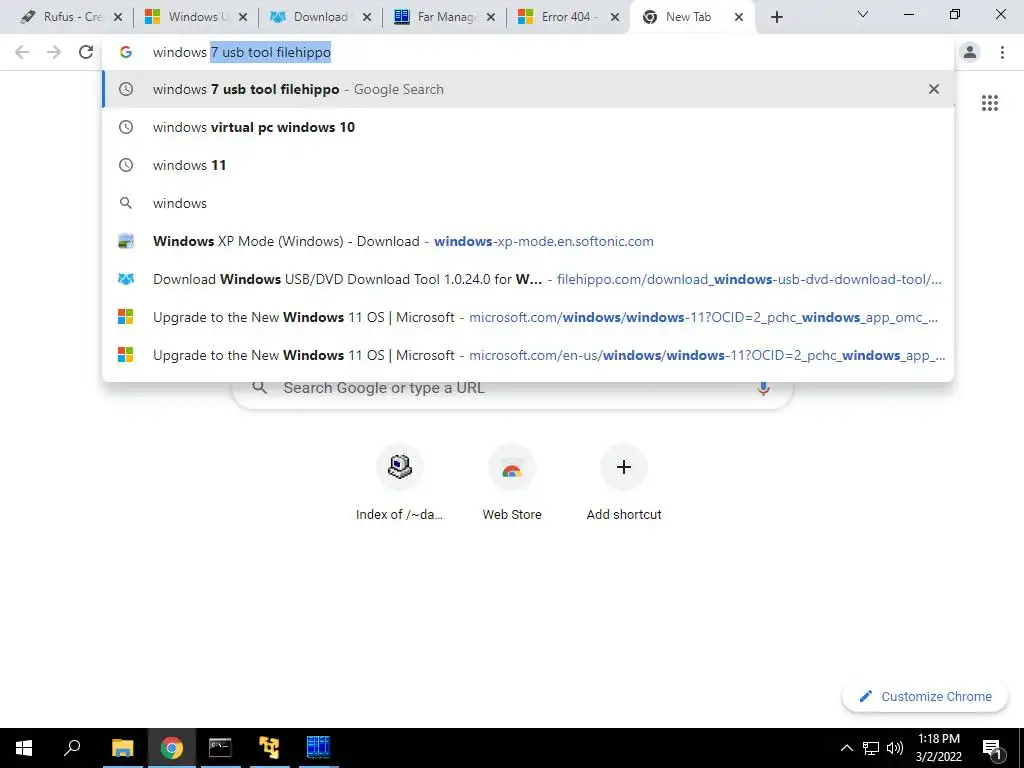Click the filehippo favicon on Download Tool row

coord(125,279)
